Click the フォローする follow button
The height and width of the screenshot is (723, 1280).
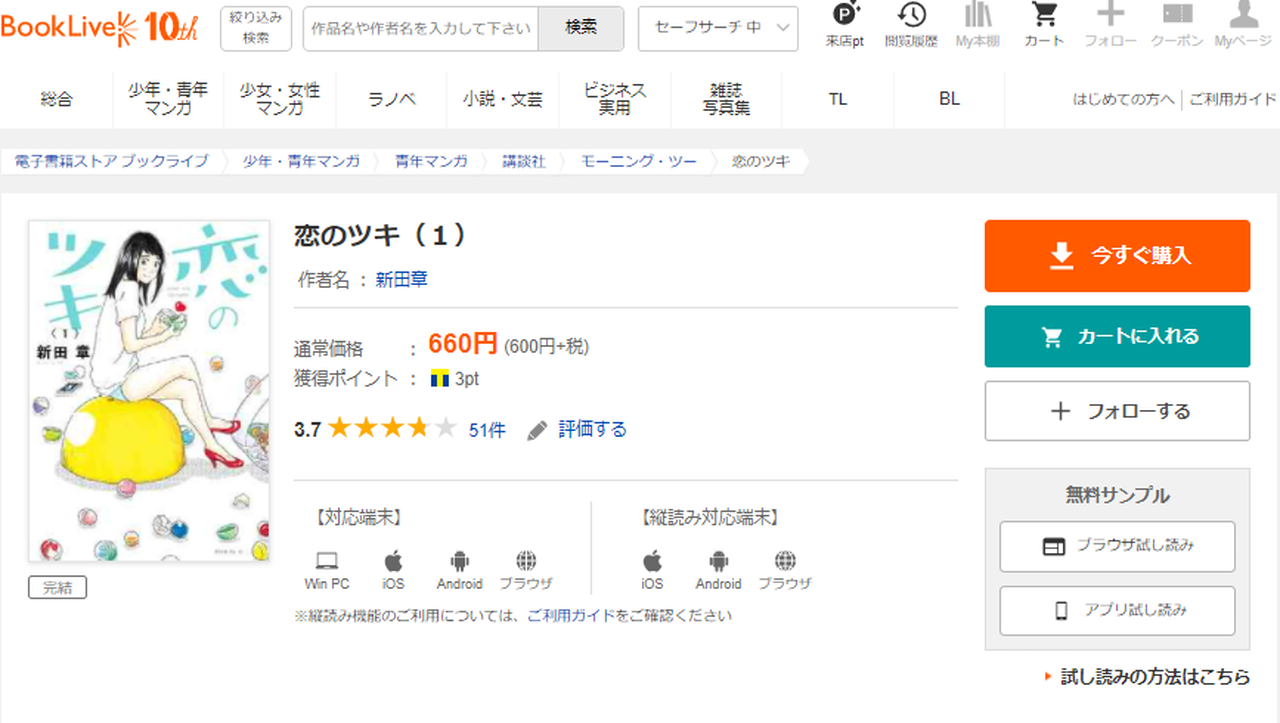click(x=1117, y=411)
